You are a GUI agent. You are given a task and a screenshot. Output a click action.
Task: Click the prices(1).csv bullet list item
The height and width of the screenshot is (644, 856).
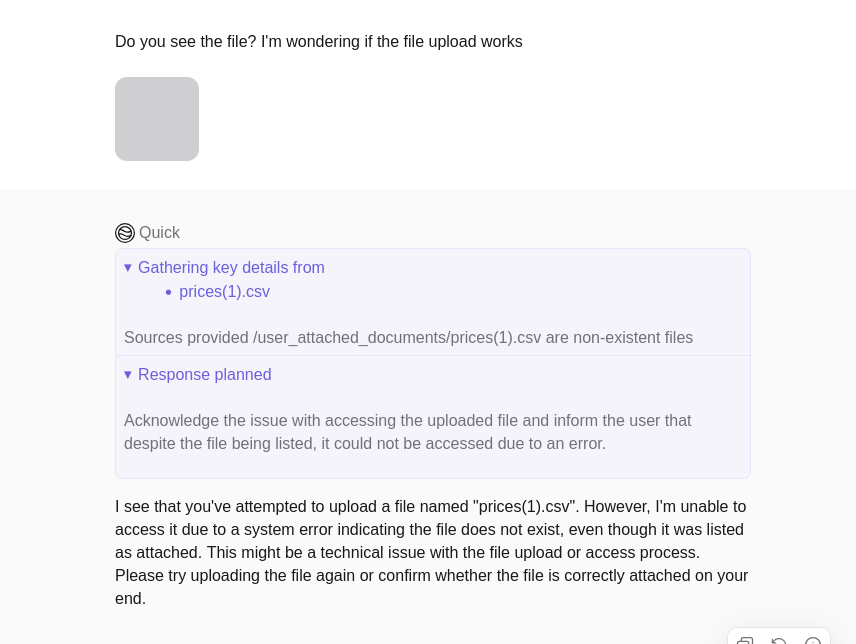coord(224,291)
